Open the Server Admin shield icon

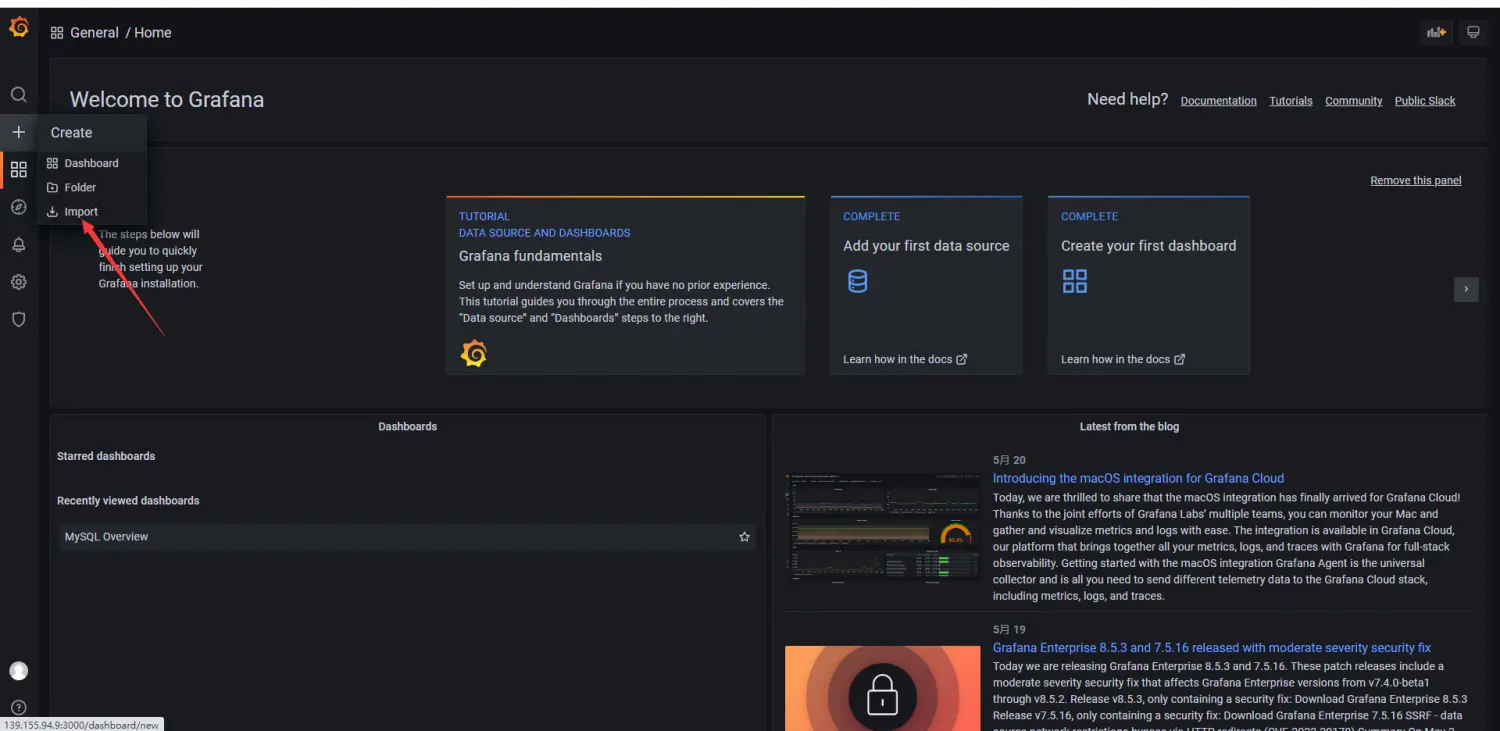pos(18,320)
